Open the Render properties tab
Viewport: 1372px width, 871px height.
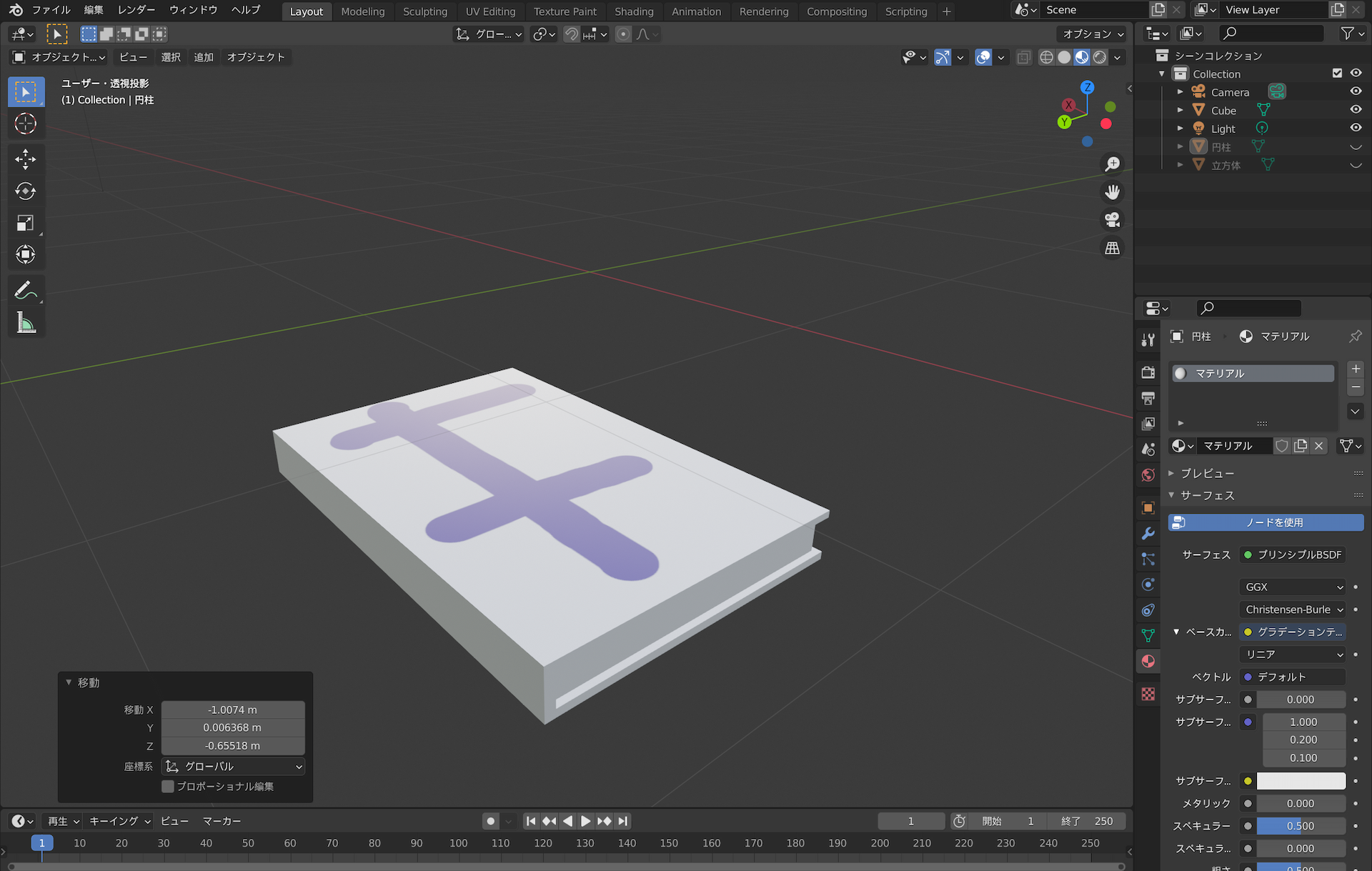coord(1148,372)
